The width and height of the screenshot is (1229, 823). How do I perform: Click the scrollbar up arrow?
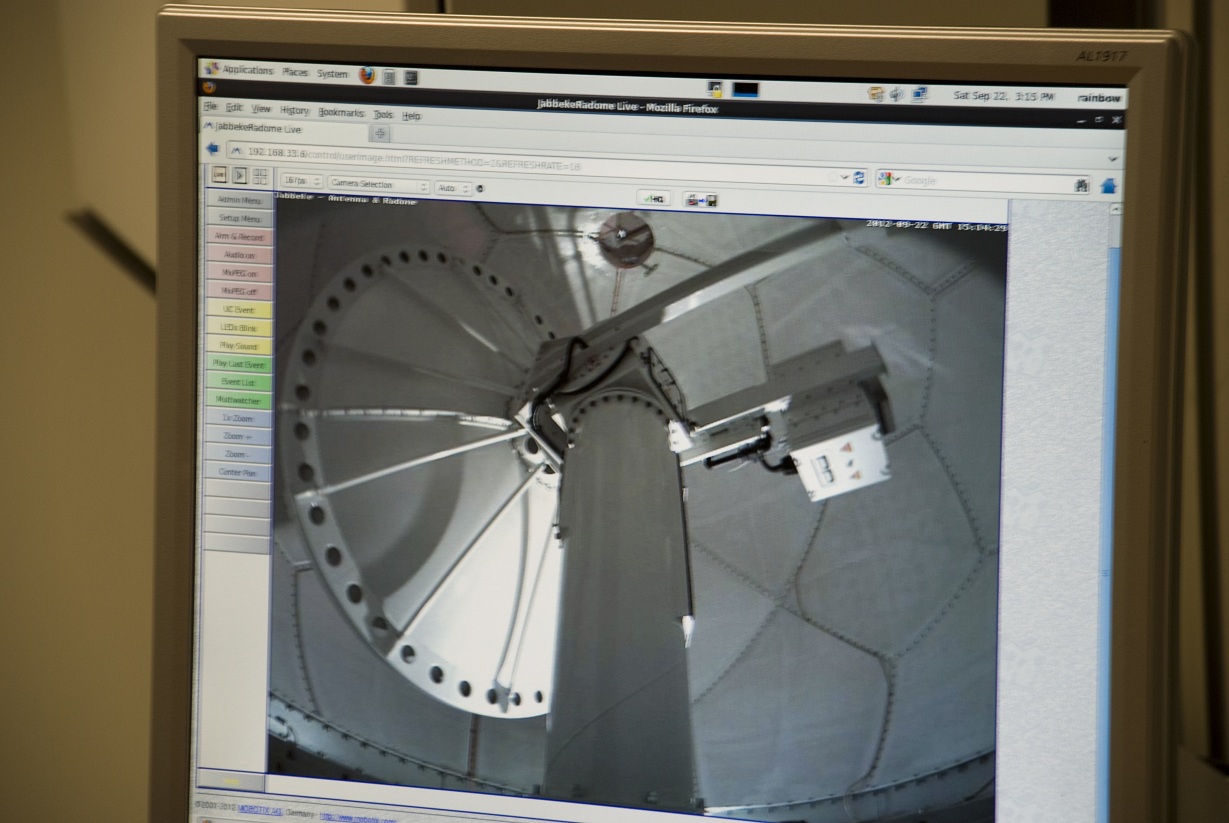(1115, 210)
